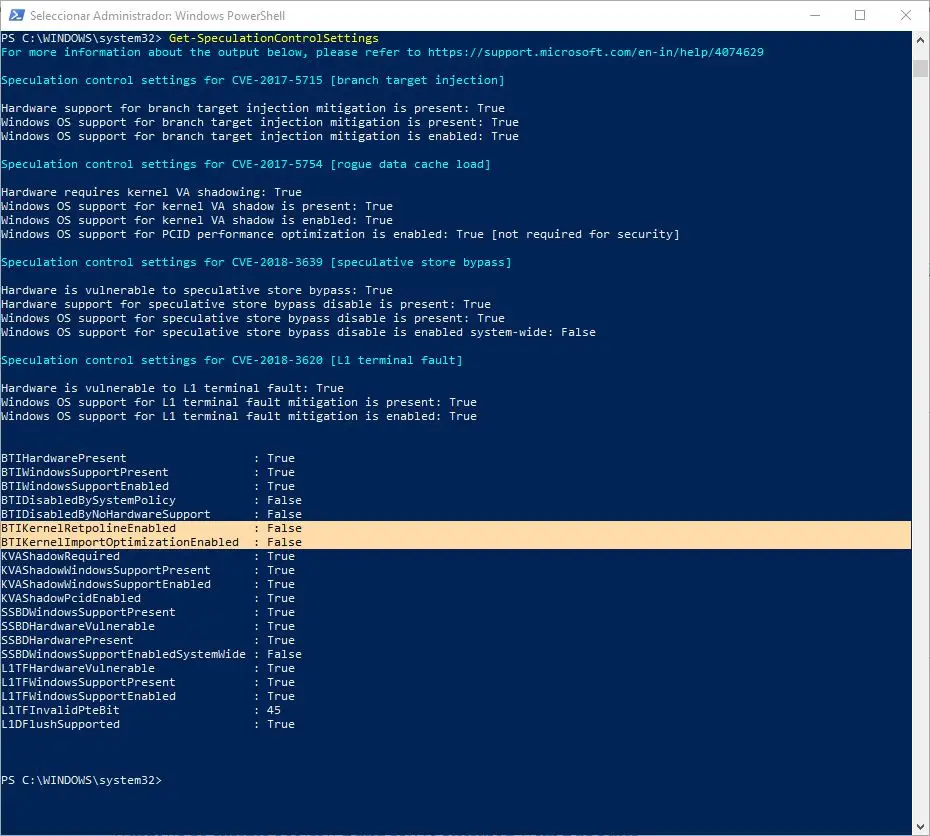Click the L1DFlushSupported row

click(x=148, y=725)
